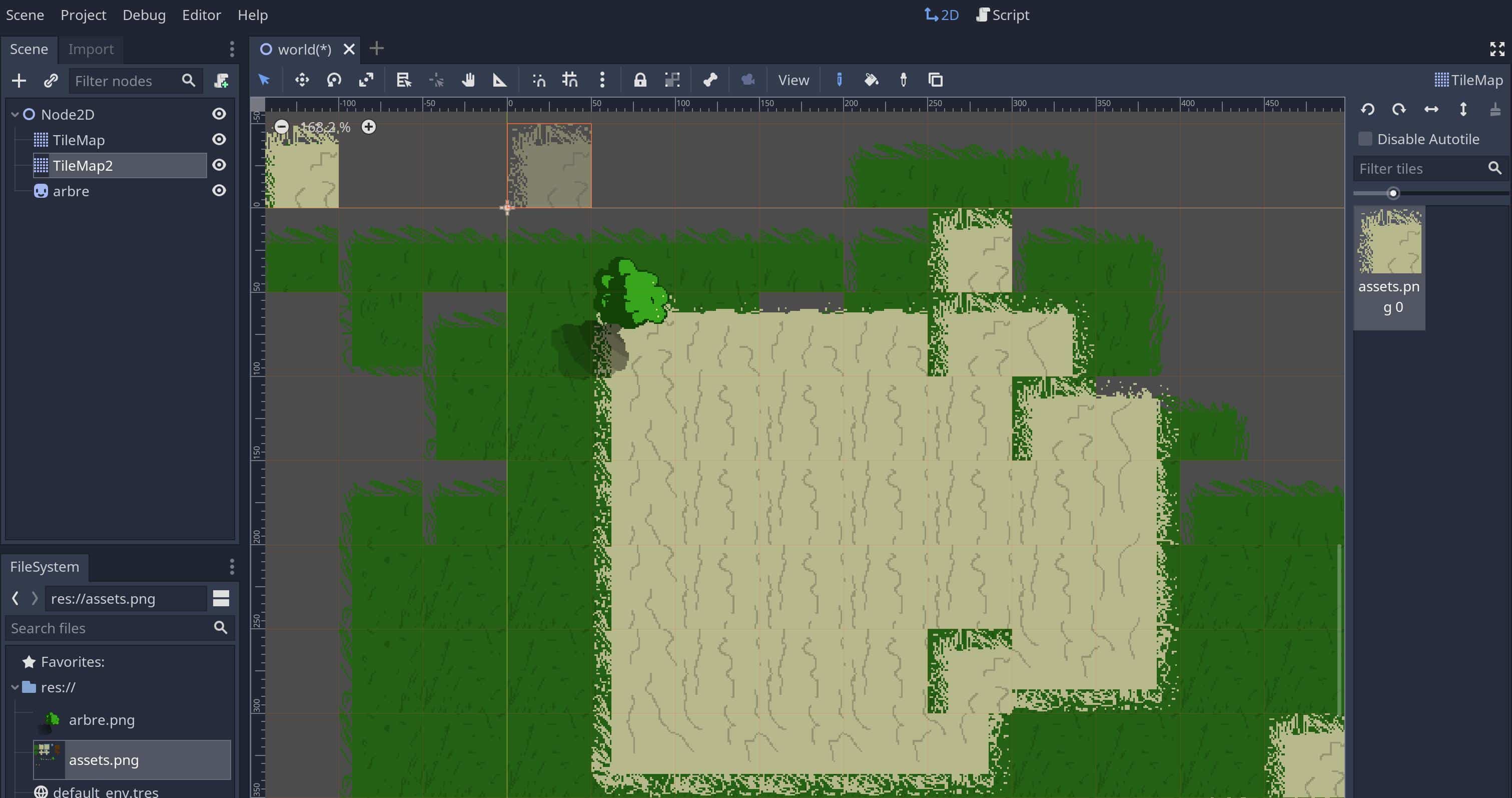Screen dimensions: 1512x798
Task: Open the Debug menu
Action: click(x=144, y=15)
